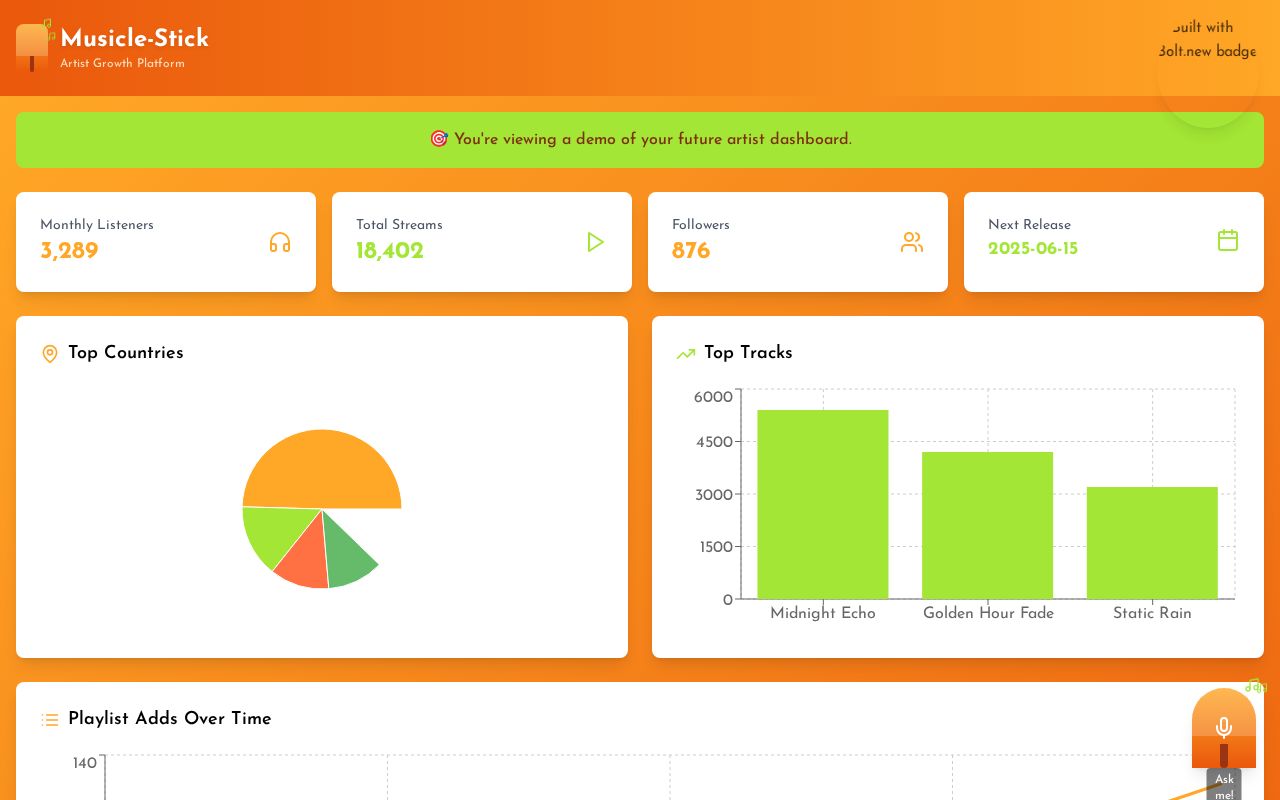Viewport: 1280px width, 800px height.
Task: Click the Top Countries heading
Action: [x=126, y=352]
